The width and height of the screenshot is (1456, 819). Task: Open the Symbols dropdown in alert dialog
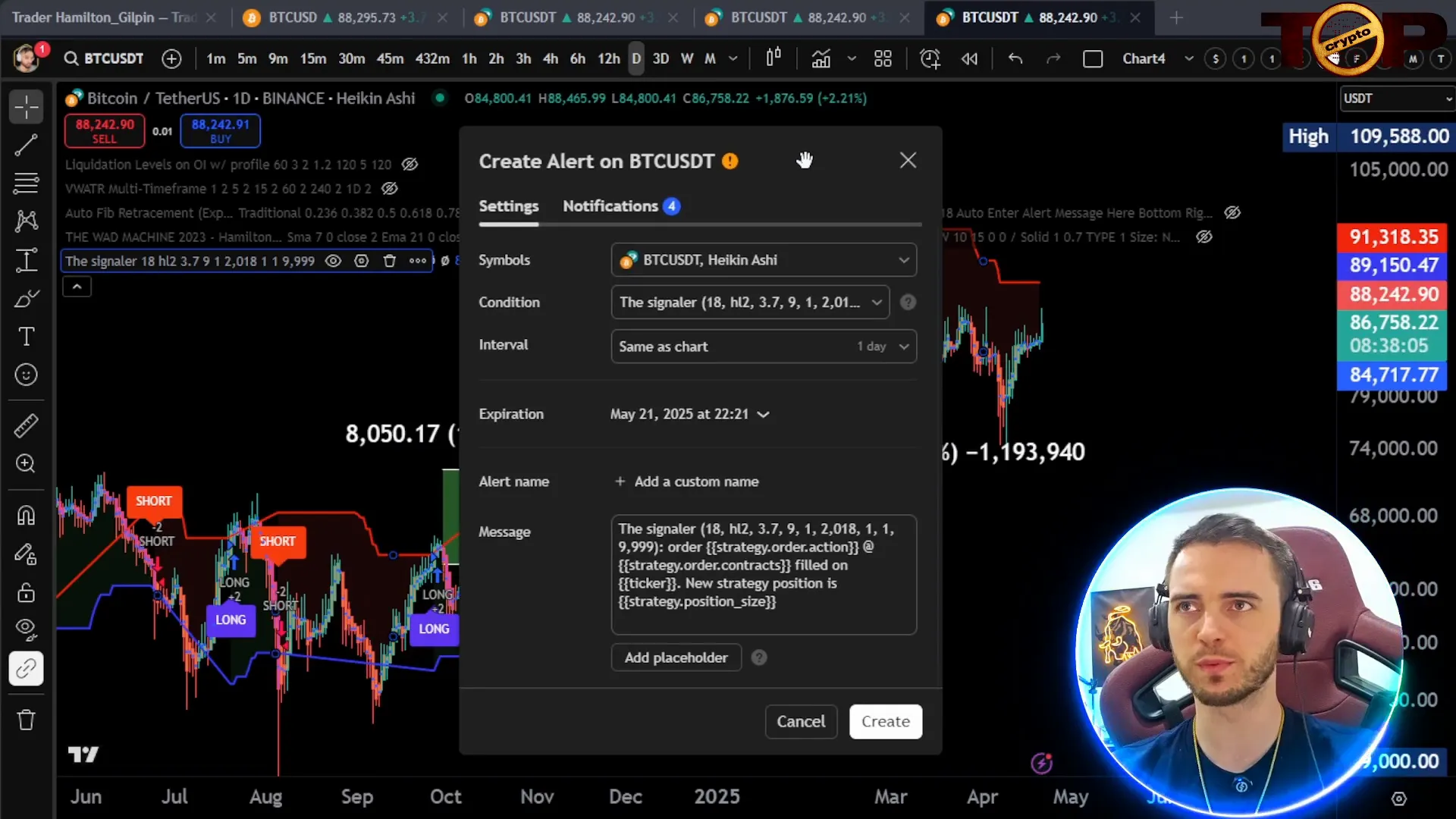point(764,260)
